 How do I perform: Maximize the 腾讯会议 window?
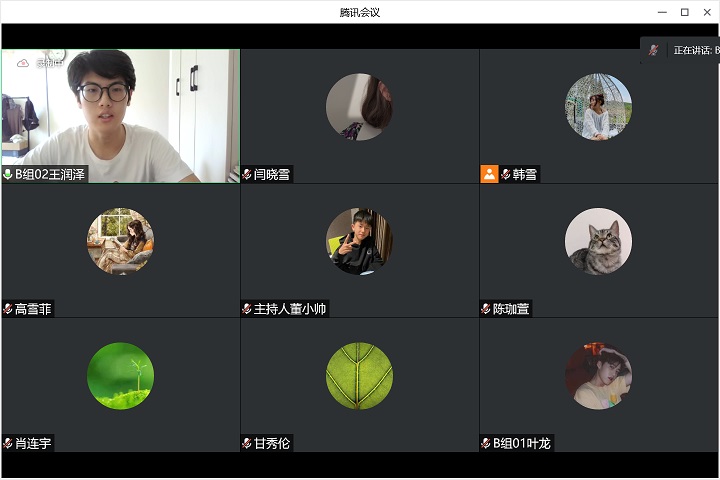[x=684, y=12]
